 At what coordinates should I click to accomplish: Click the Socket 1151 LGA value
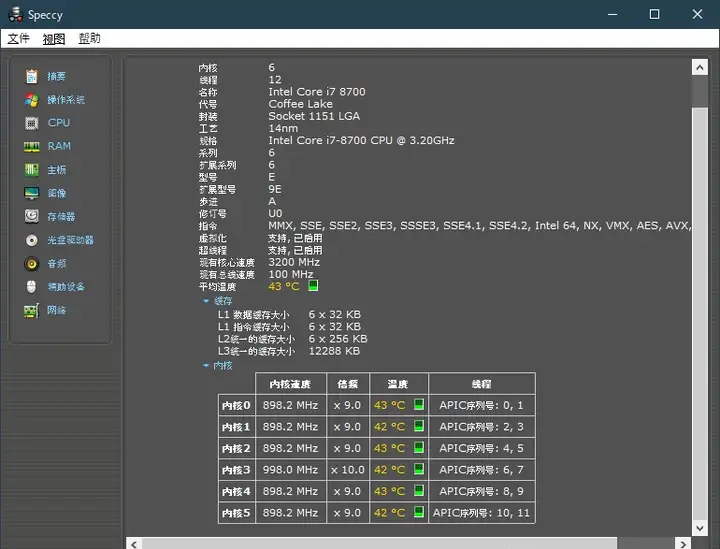(x=314, y=116)
